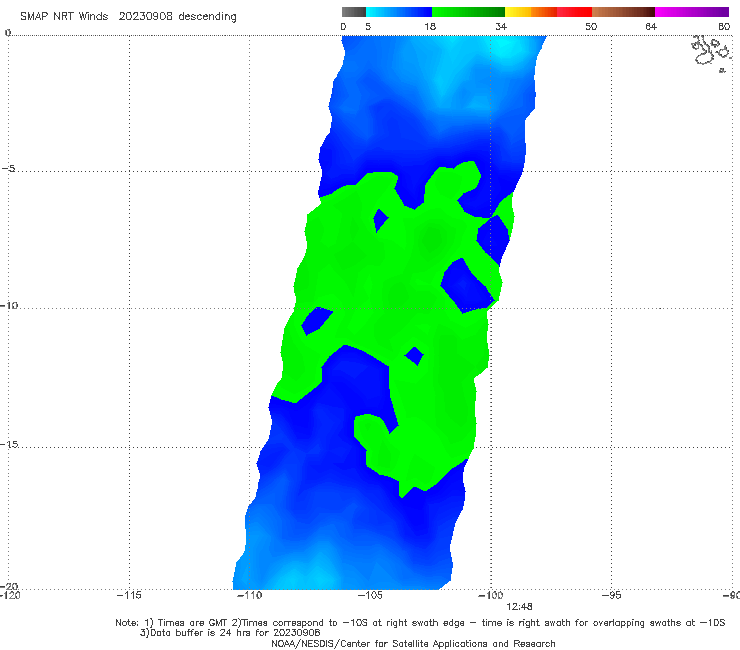Click the -15 latitude axis label
Screen dimensions: 740x650
pos(8,444)
